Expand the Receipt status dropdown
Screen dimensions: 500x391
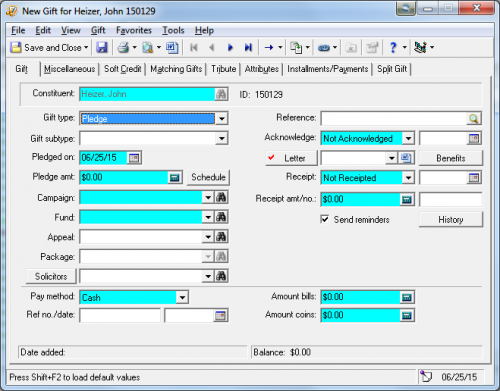(x=408, y=178)
